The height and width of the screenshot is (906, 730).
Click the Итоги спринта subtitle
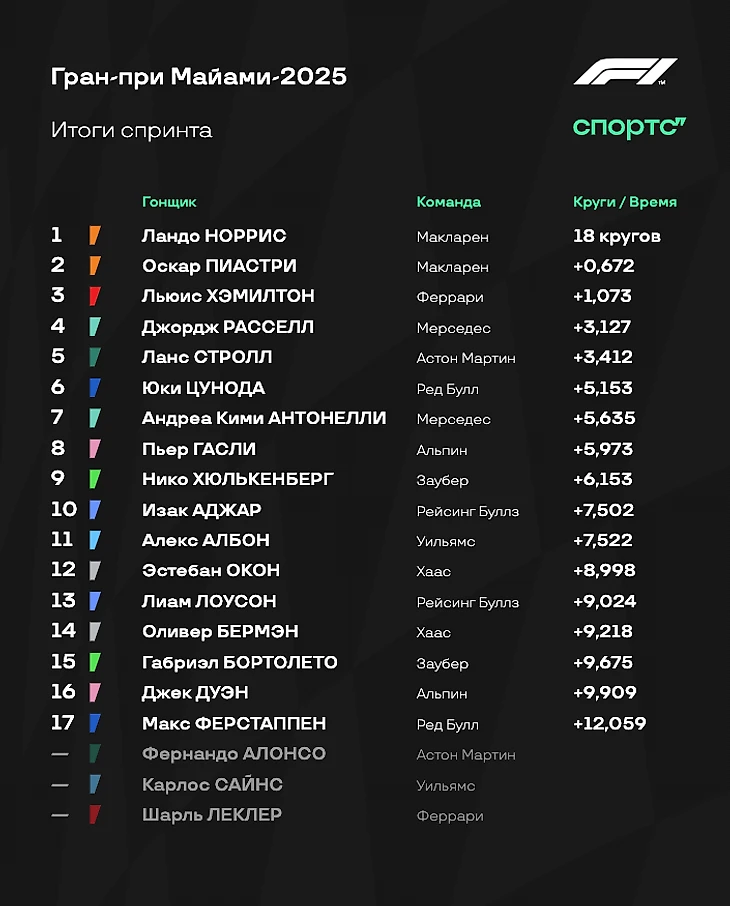(131, 130)
